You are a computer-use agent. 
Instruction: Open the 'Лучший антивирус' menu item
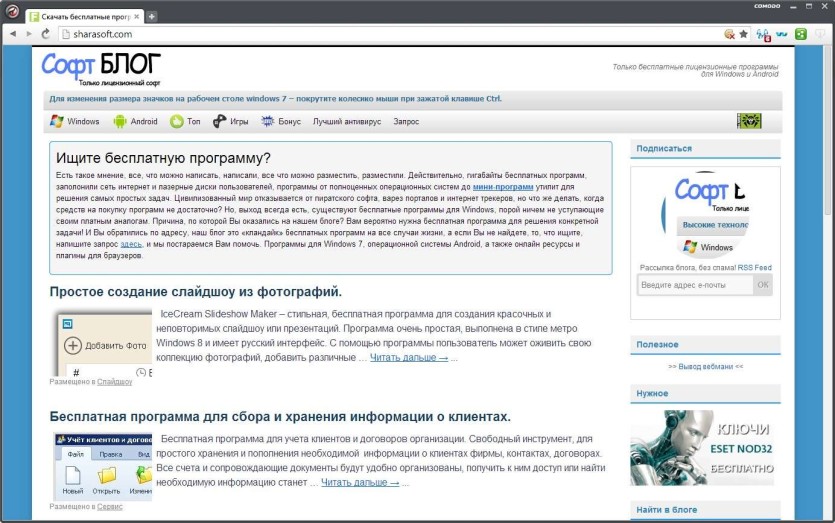[x=347, y=121]
